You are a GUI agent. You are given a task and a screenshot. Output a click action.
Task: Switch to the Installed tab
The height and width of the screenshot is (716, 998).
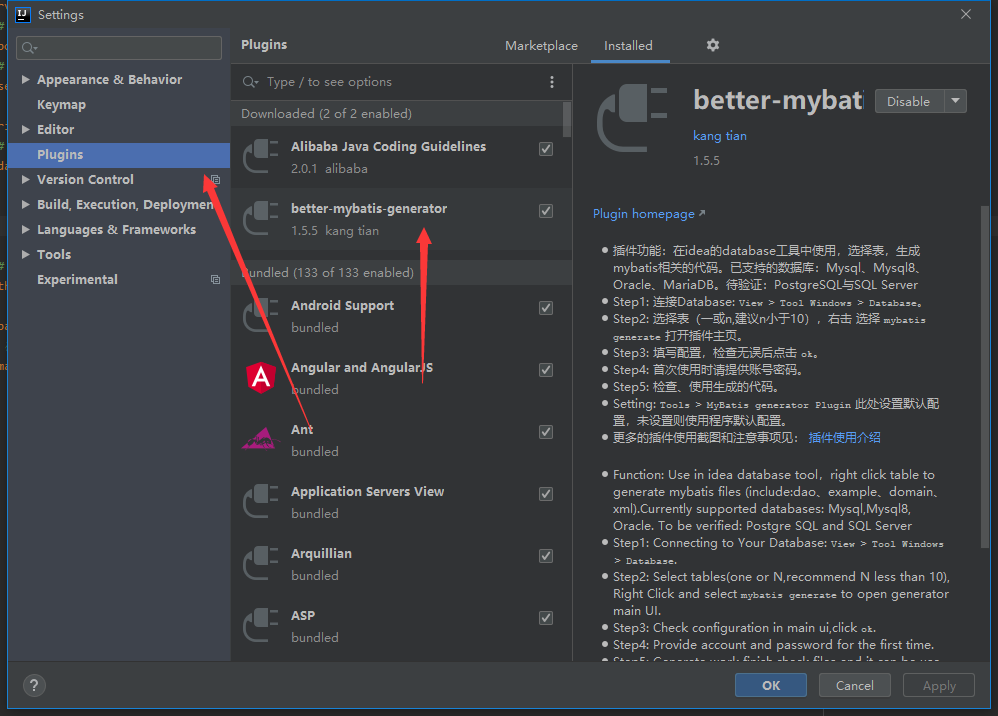[x=628, y=46]
